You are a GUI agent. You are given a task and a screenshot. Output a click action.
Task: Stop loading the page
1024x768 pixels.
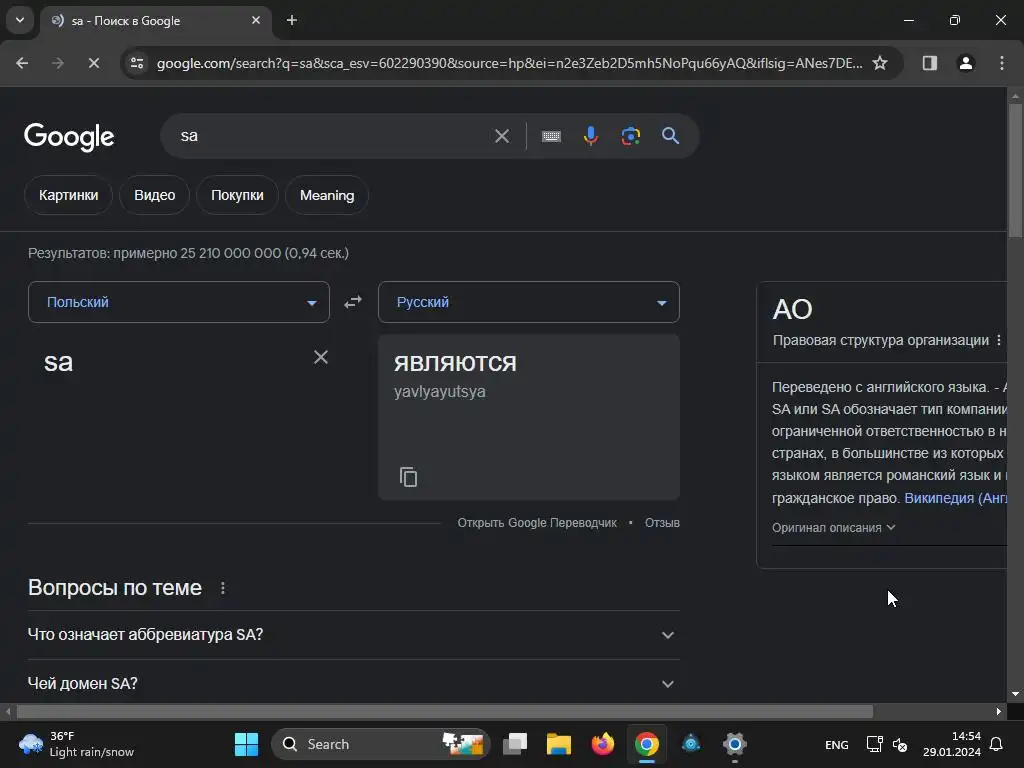tap(93, 63)
